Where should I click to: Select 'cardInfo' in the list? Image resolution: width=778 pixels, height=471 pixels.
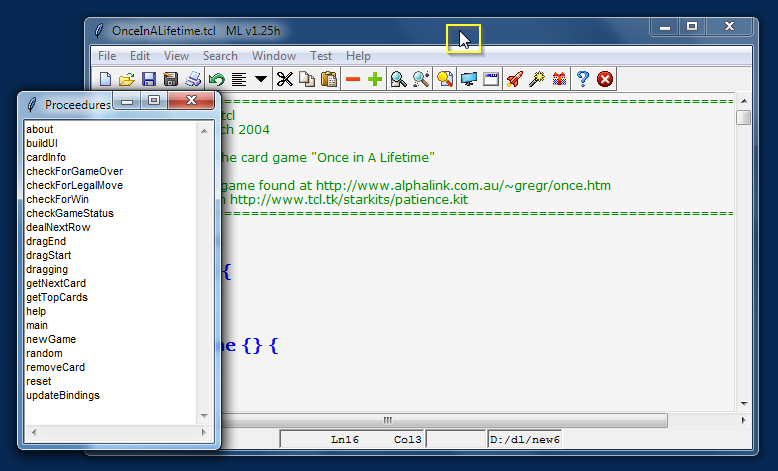[46, 157]
